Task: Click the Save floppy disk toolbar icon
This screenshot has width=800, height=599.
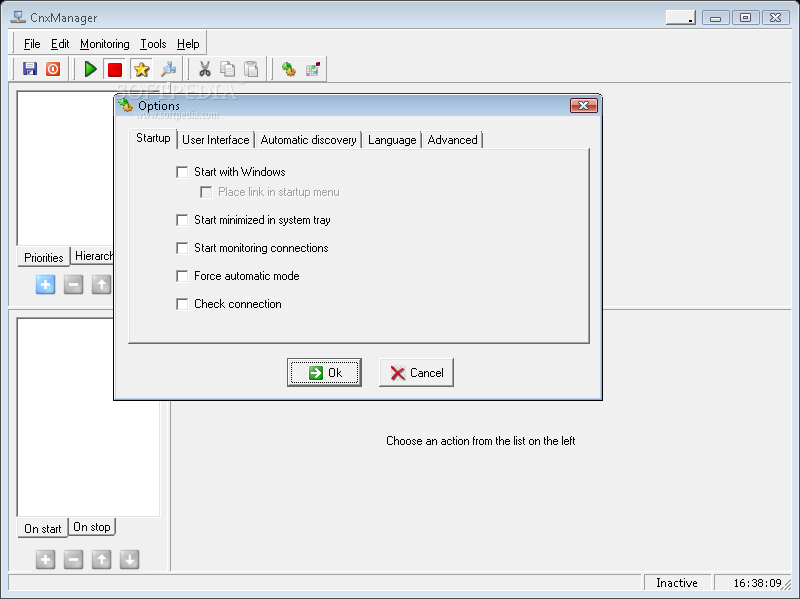Action: (x=30, y=69)
